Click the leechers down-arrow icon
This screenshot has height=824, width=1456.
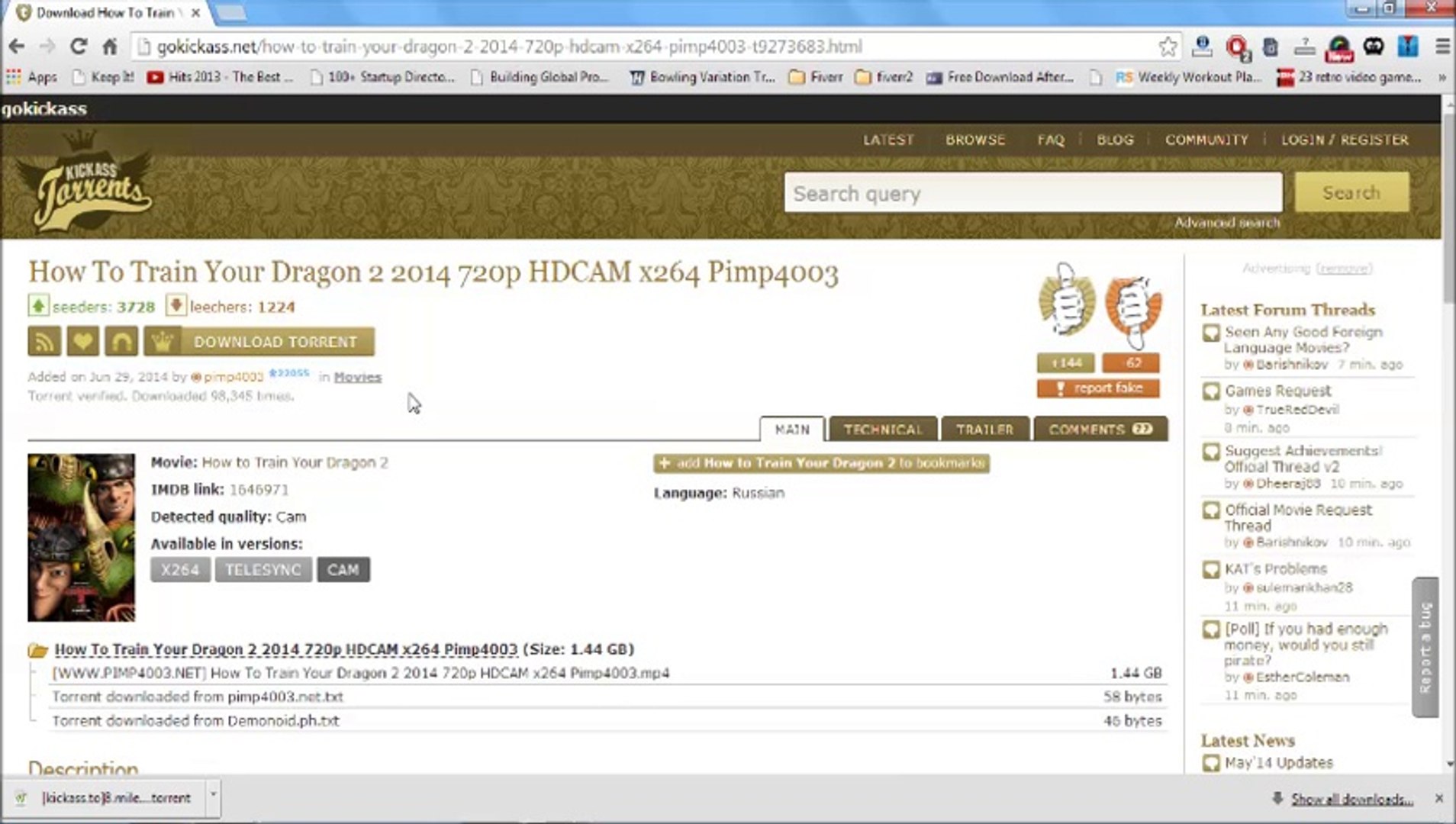(176, 306)
